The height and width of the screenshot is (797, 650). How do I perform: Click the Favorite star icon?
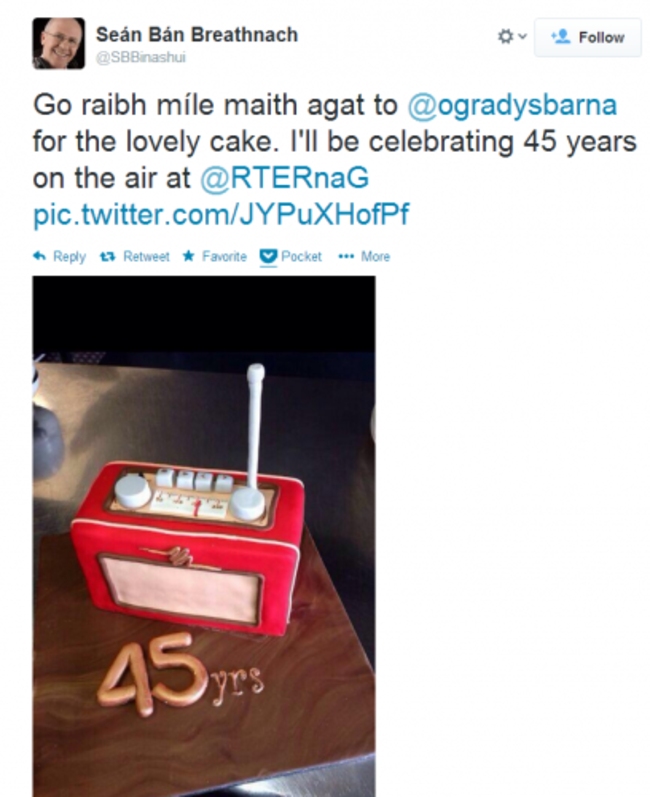(189, 256)
